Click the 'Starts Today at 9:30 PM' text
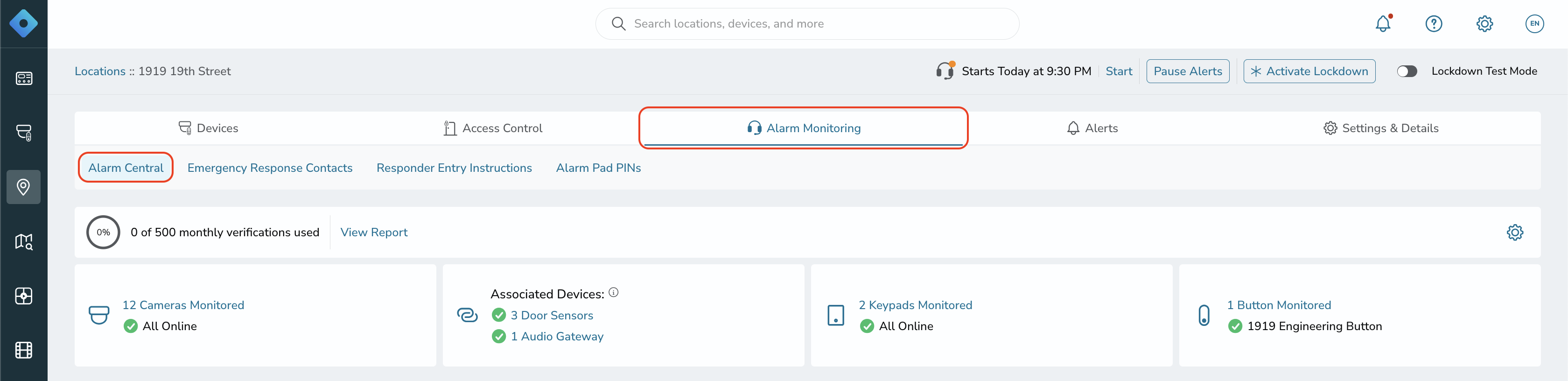 coord(1026,71)
